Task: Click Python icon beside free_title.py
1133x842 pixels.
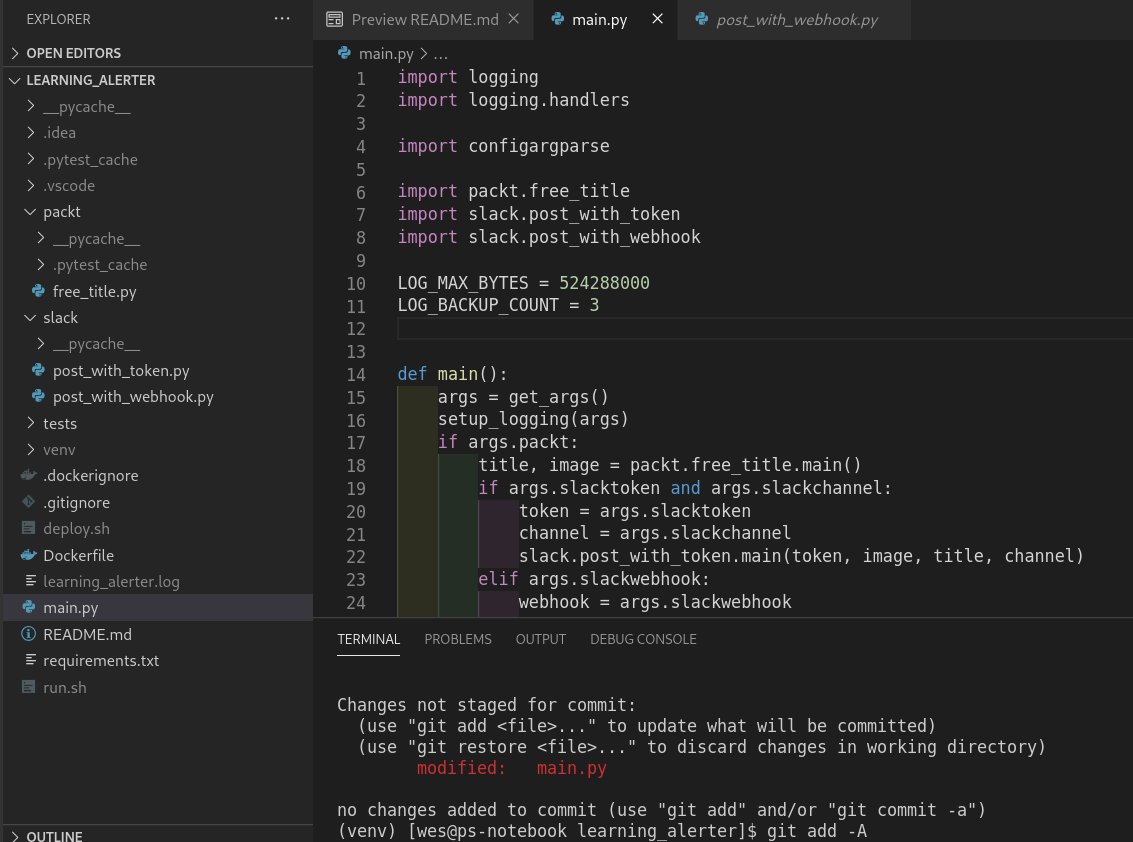Action: click(x=38, y=291)
